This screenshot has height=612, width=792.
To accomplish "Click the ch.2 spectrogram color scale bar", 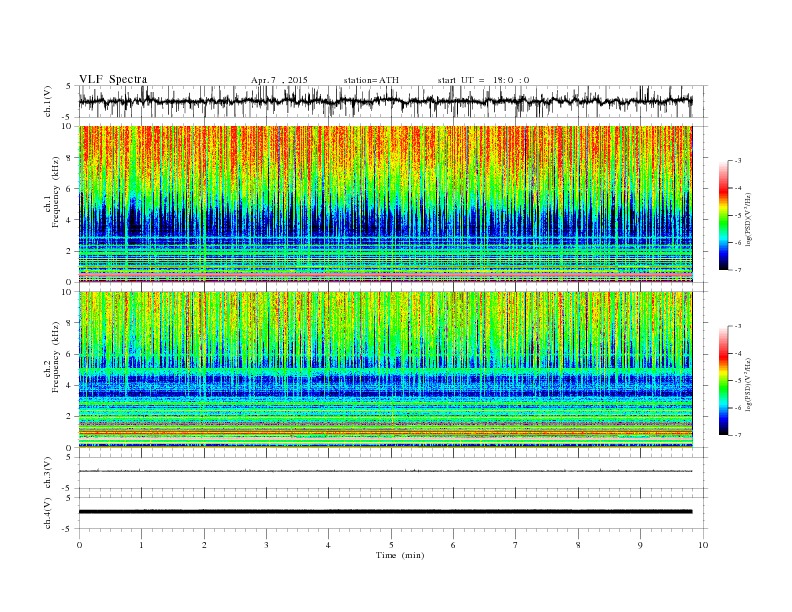I will click(723, 380).
